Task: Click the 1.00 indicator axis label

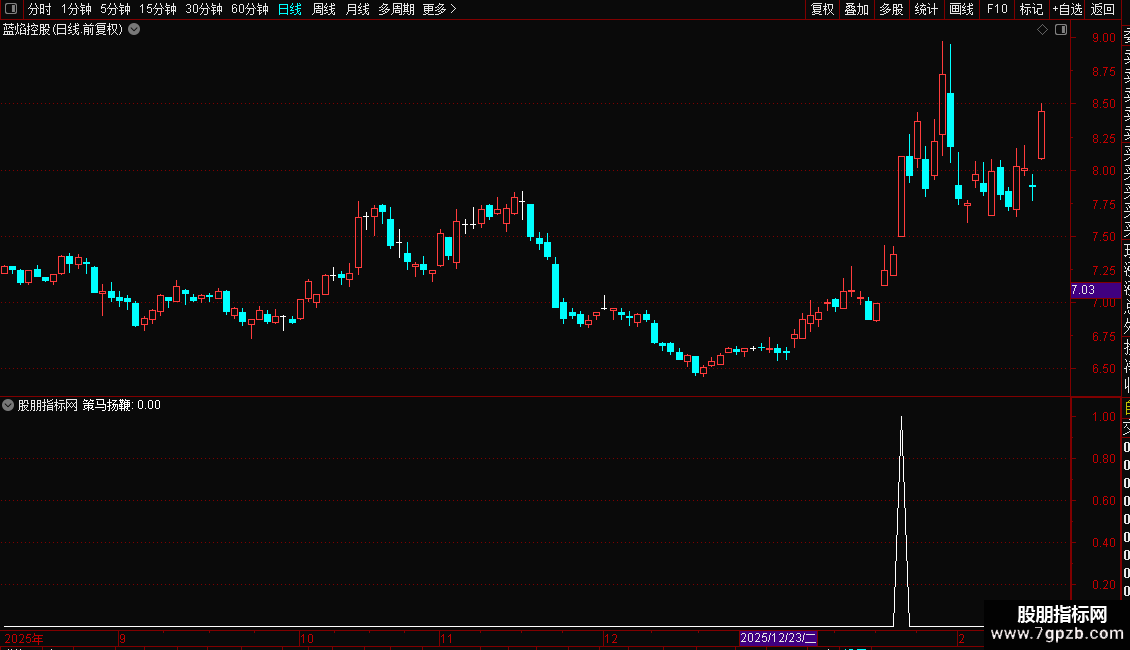Action: point(1103,417)
